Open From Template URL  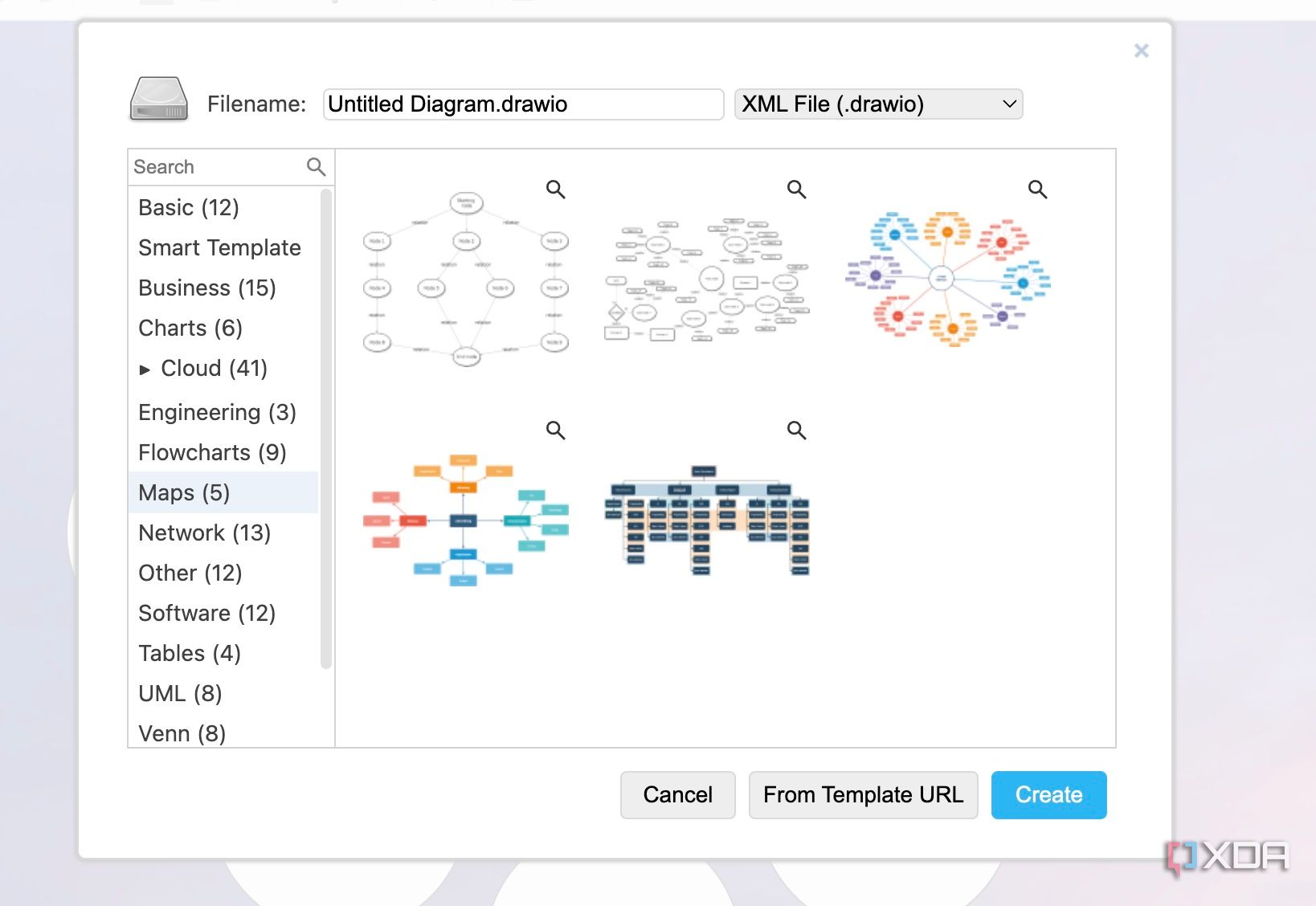pyautogui.click(x=863, y=794)
